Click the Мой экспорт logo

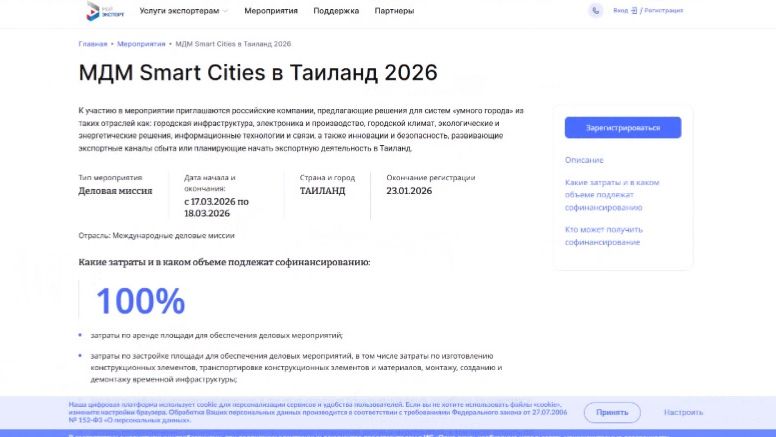(x=105, y=11)
